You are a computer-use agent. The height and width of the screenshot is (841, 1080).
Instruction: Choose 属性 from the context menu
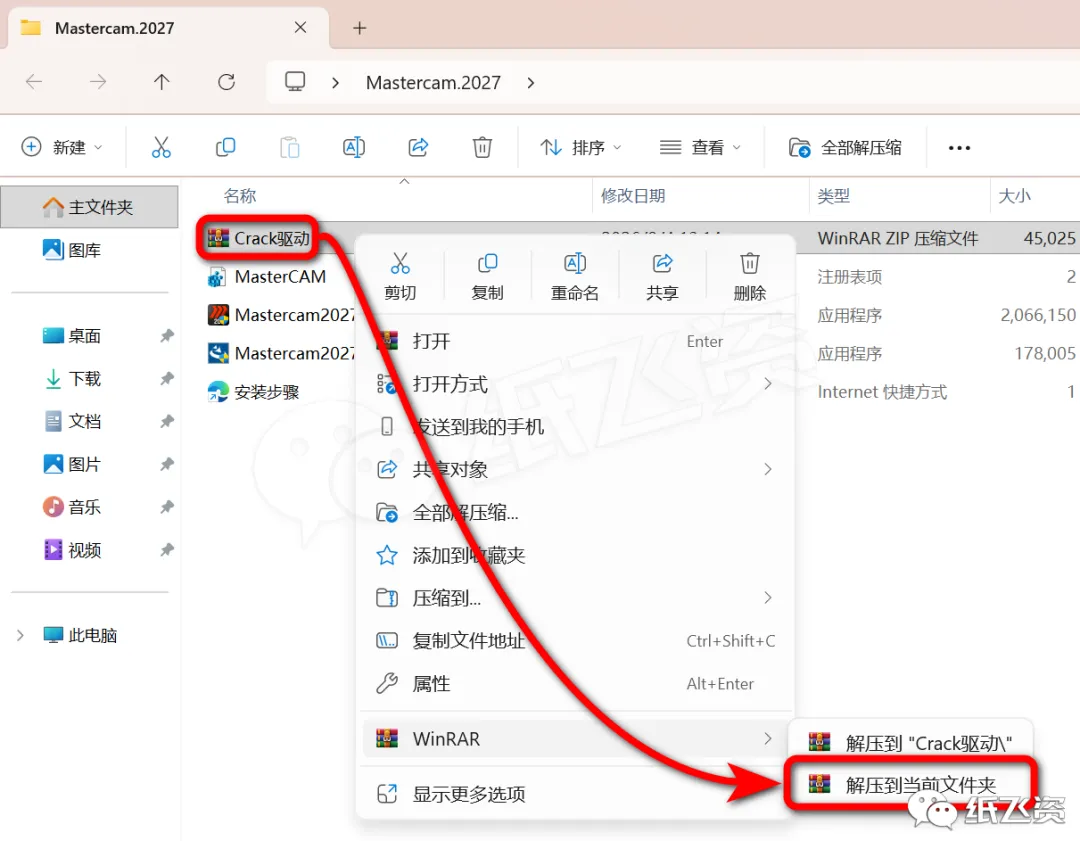pyautogui.click(x=575, y=684)
